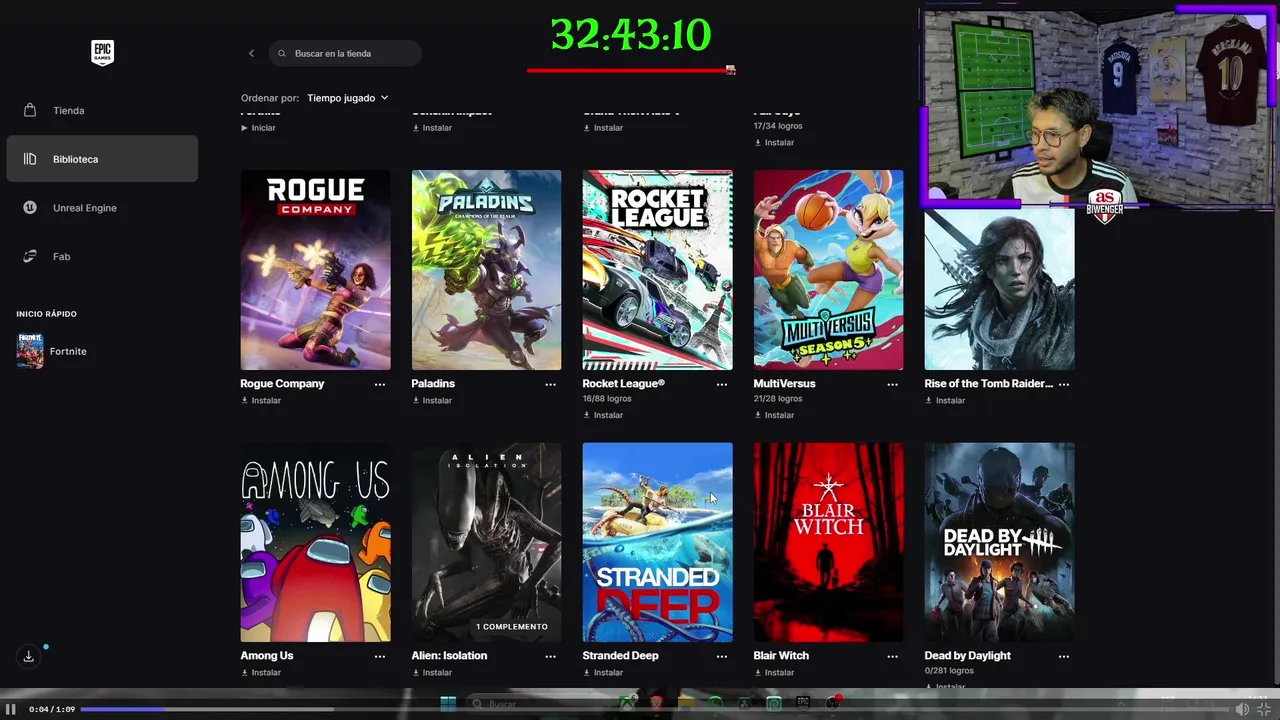The image size is (1280, 720).
Task: Open the Unreal Engine section
Action: tap(102, 208)
